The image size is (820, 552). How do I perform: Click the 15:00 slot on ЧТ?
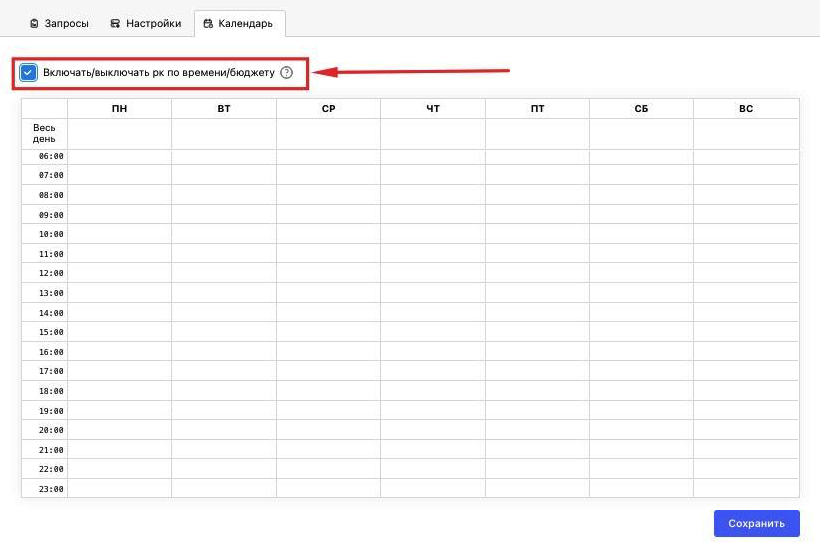click(x=433, y=332)
